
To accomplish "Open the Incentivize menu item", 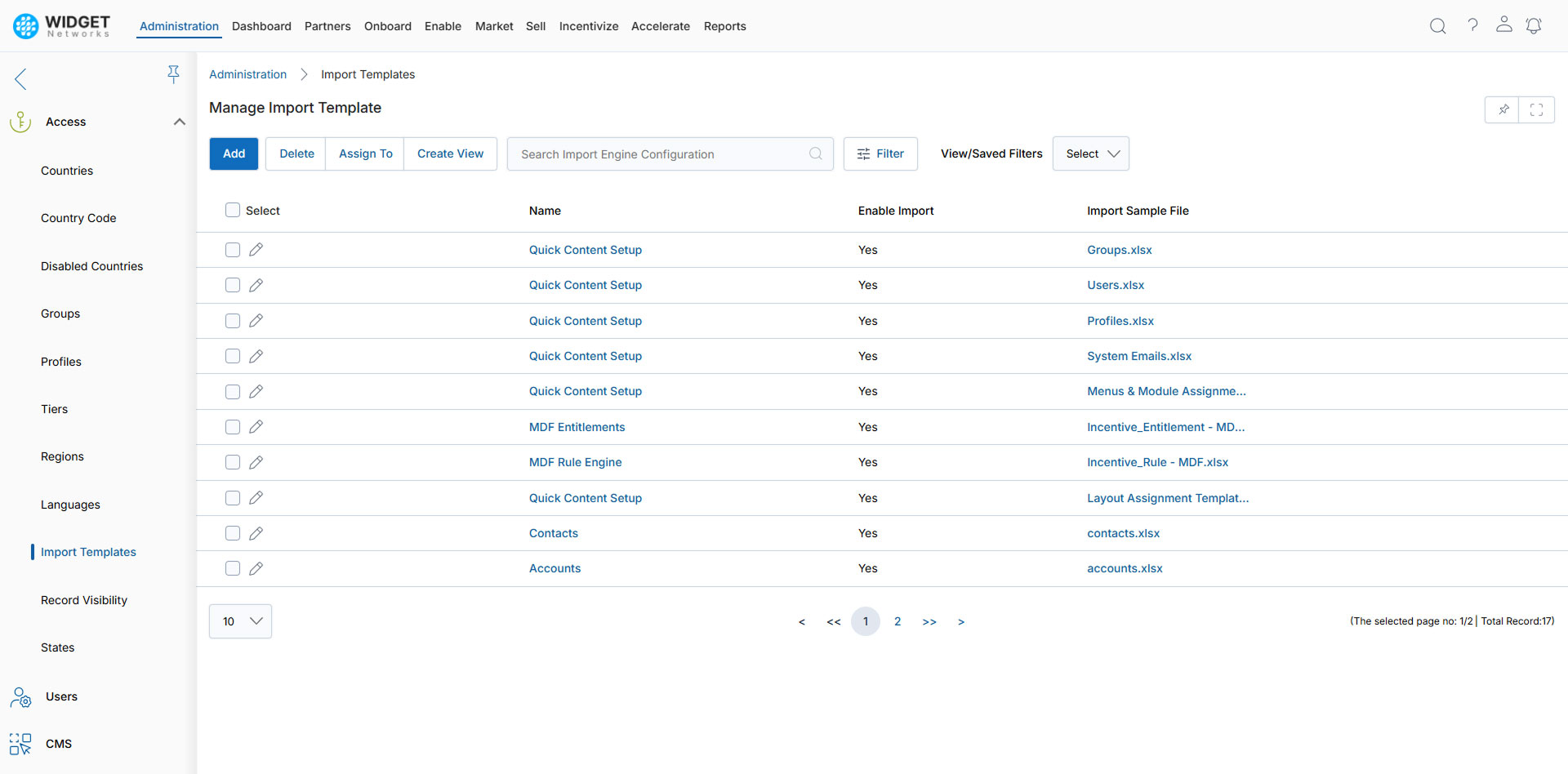I will pos(588,25).
